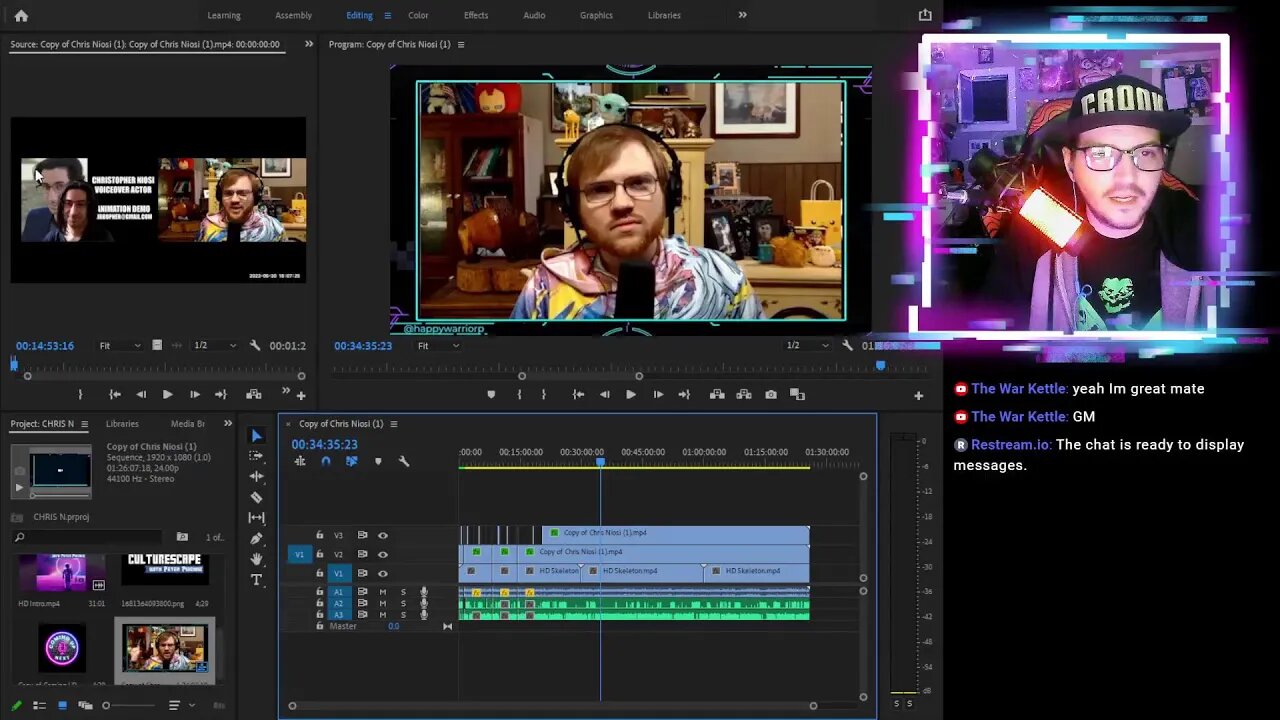Open Libraries tab in Project panel
The width and height of the screenshot is (1280, 720).
(122, 424)
